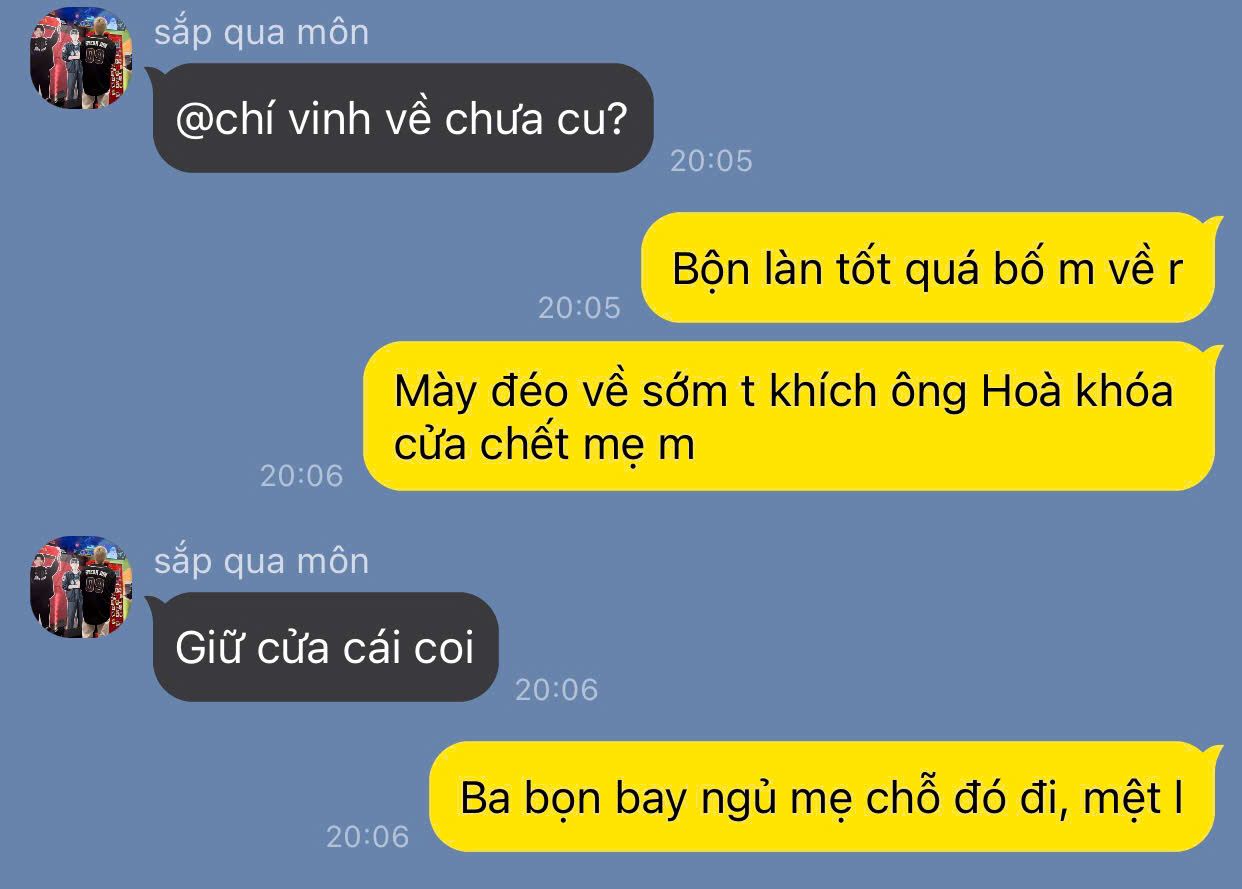Tap the first sắp qua môn sender name

pos(261,33)
